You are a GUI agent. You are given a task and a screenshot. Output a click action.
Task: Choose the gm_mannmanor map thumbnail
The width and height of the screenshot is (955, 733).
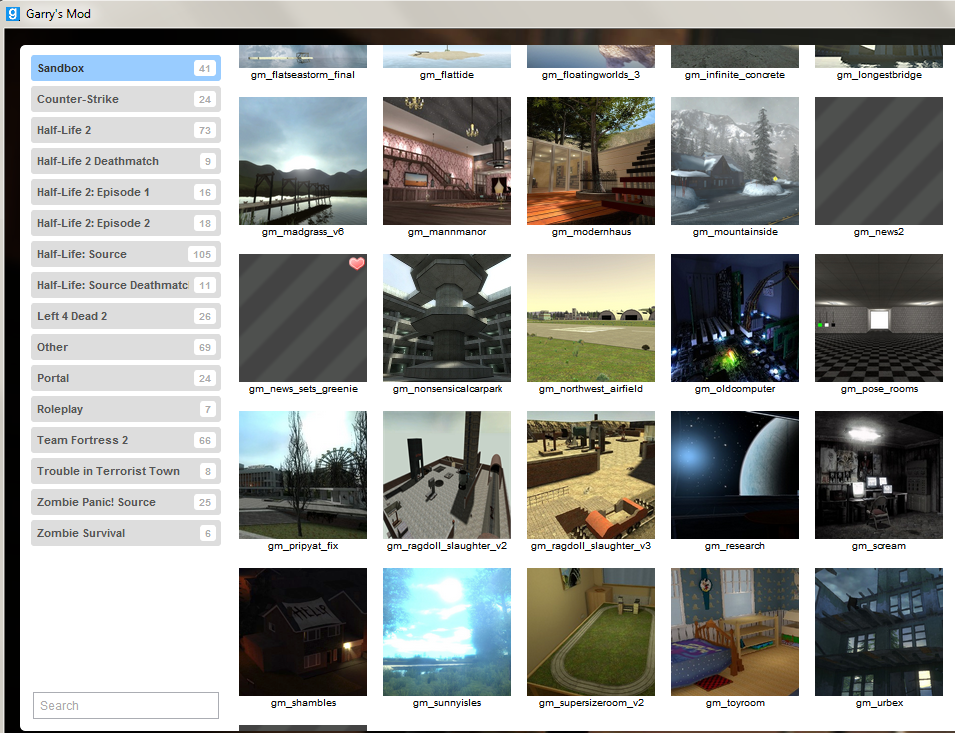pos(447,161)
